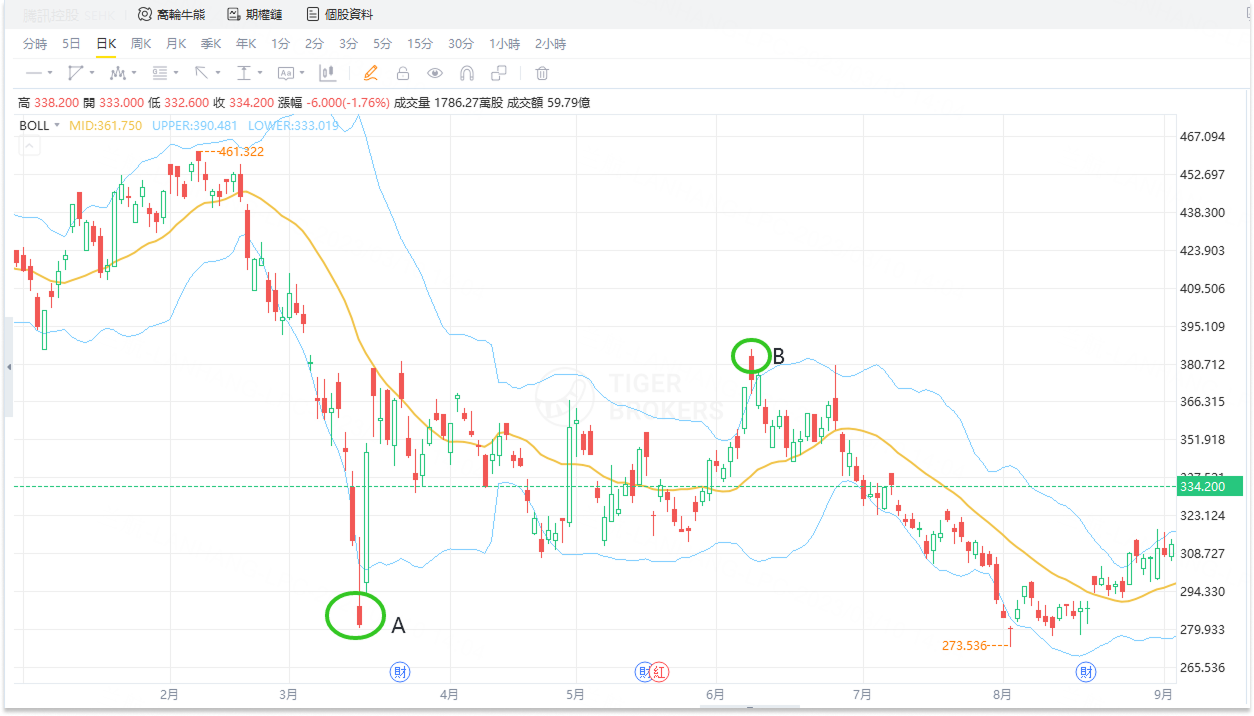
Task: Expand the arrow tool dropdown arrow
Action: (x=218, y=73)
